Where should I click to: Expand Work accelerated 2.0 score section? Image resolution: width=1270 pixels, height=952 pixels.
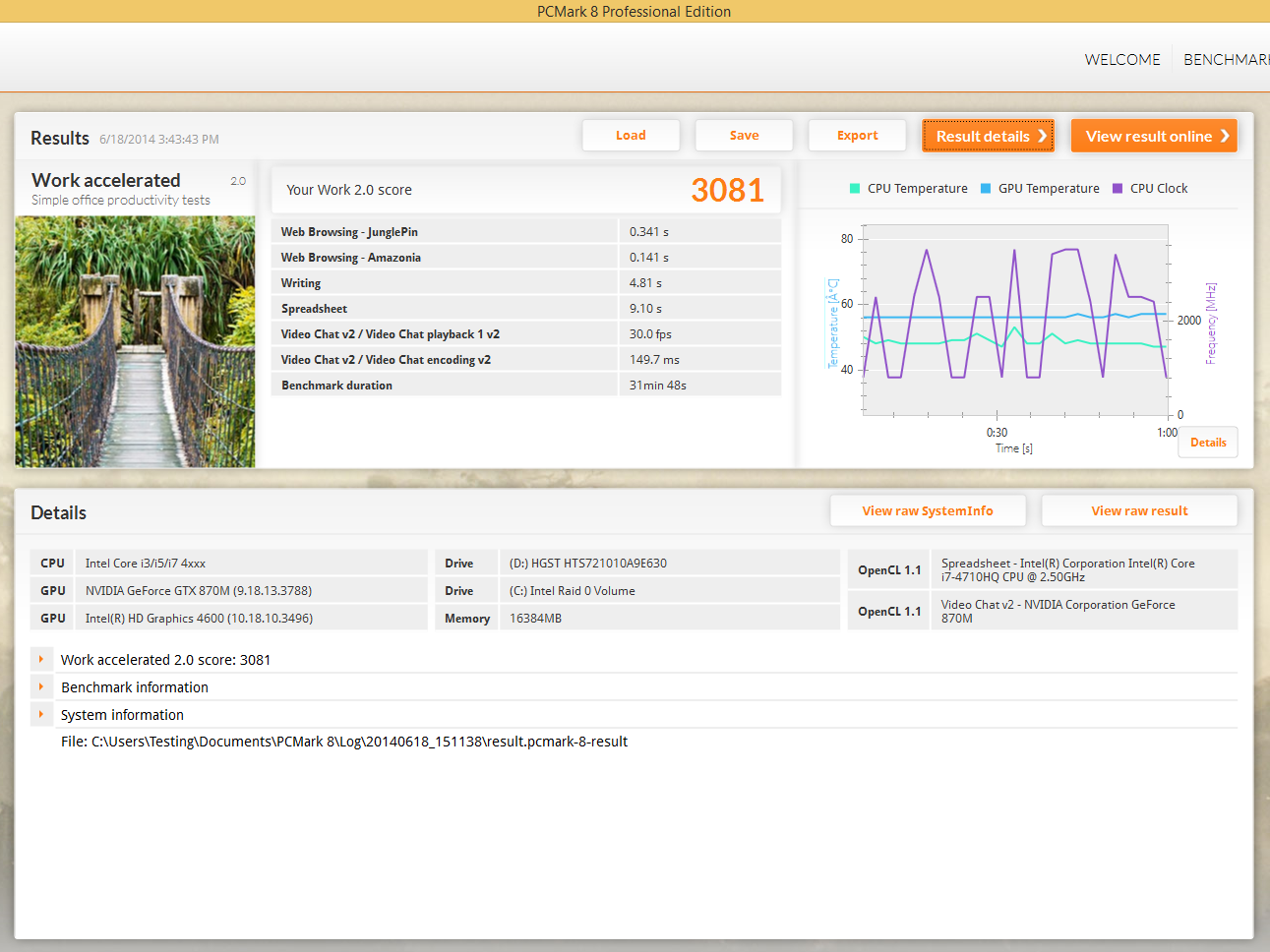[41, 660]
